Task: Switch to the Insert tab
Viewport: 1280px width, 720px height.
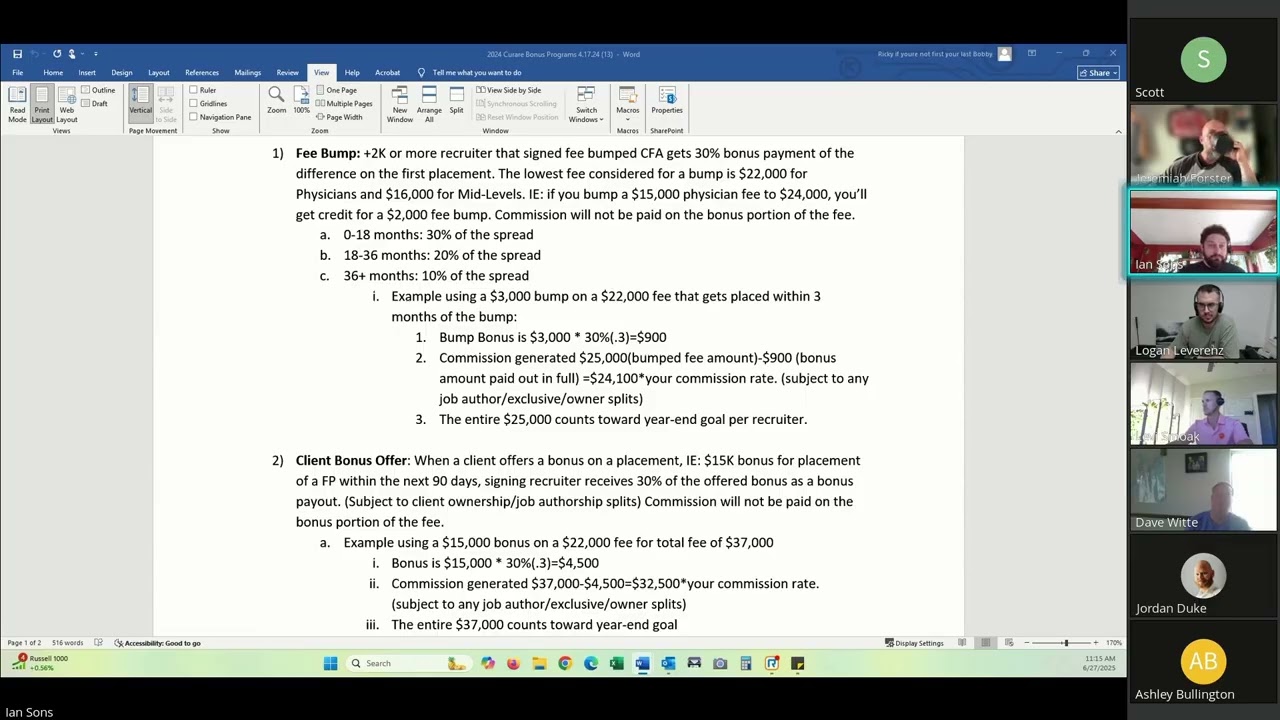Action: (87, 73)
